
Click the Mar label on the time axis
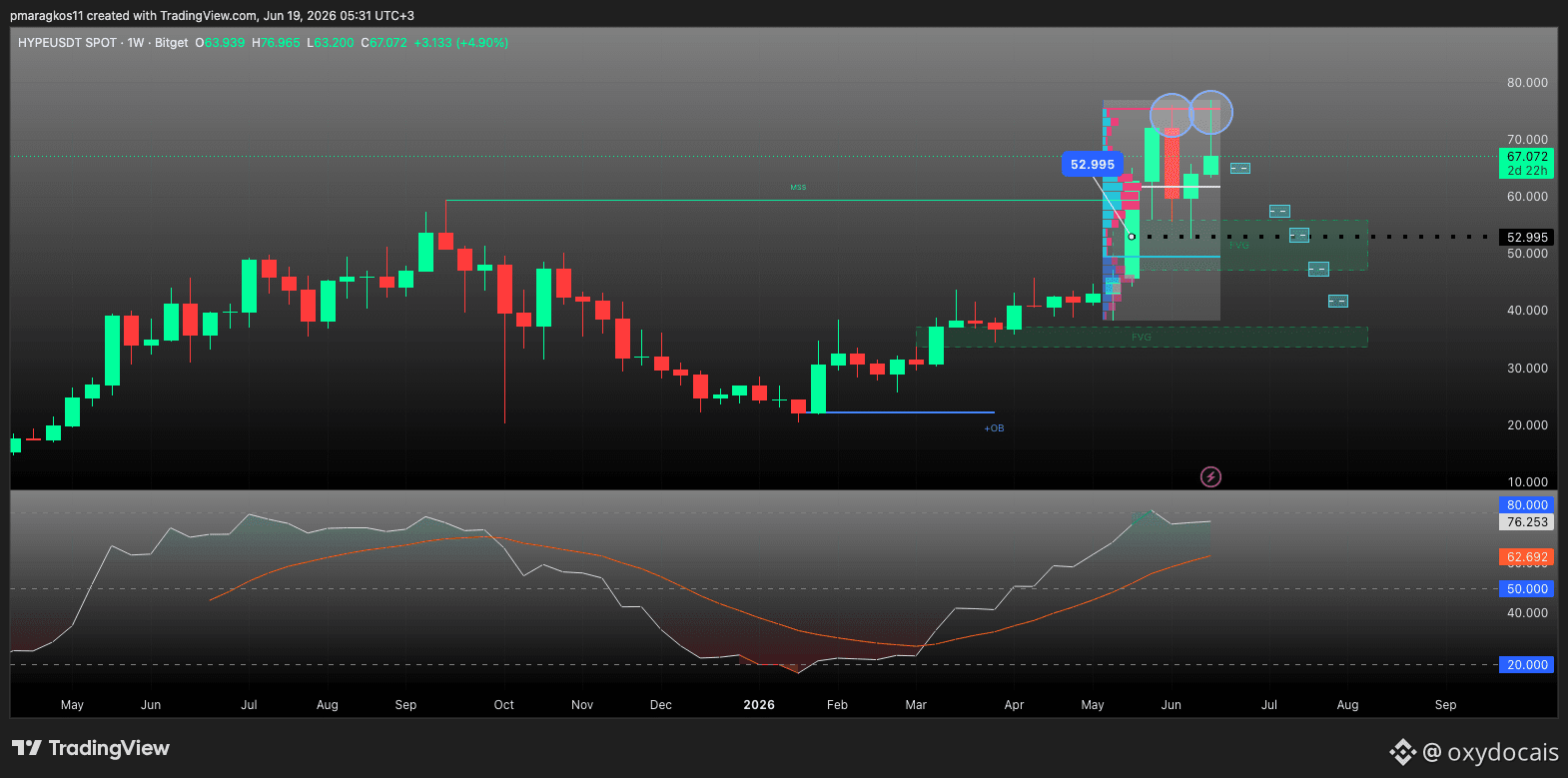click(916, 705)
